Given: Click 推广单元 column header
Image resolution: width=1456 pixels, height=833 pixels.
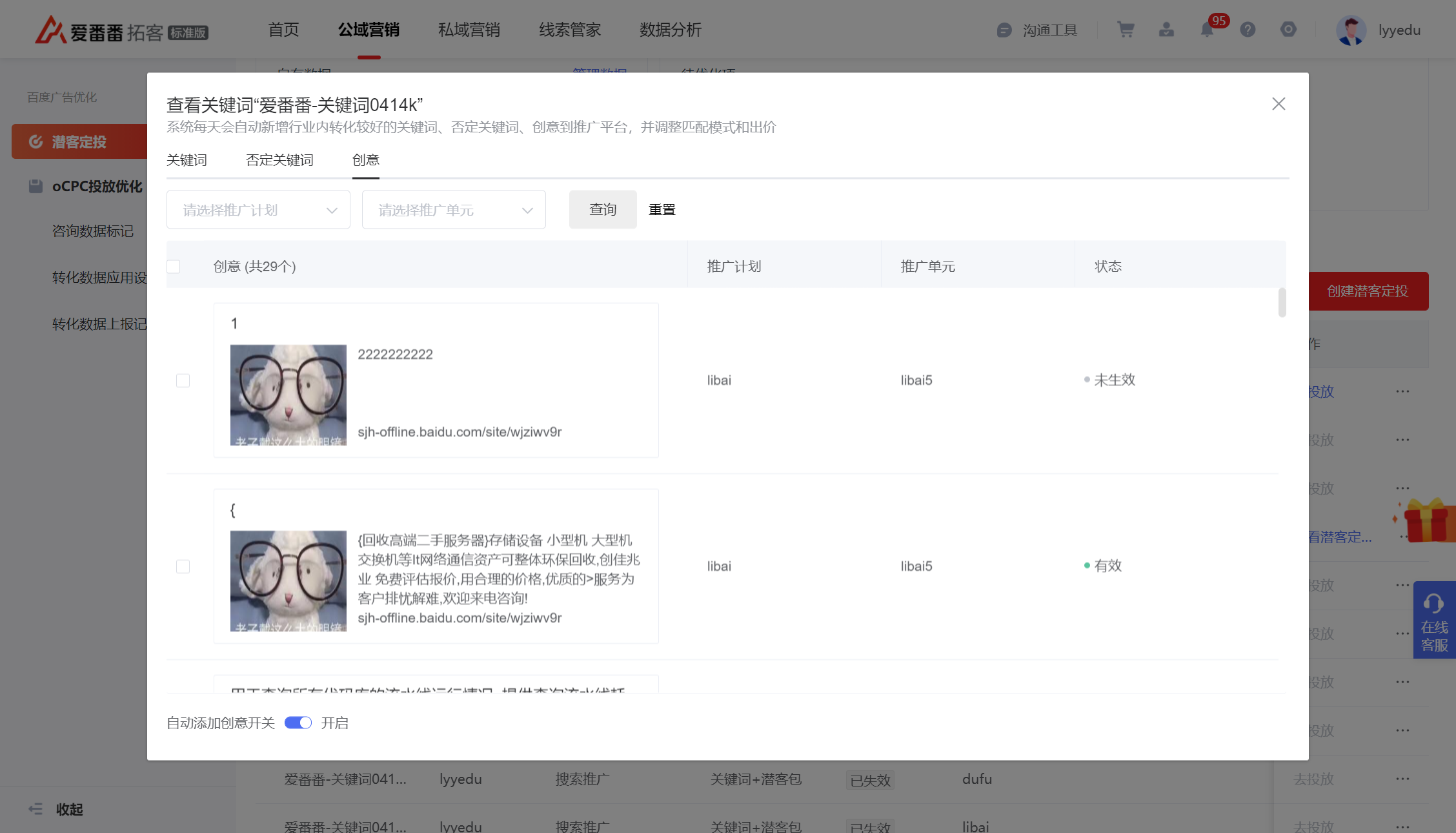Looking at the screenshot, I should click(x=928, y=266).
